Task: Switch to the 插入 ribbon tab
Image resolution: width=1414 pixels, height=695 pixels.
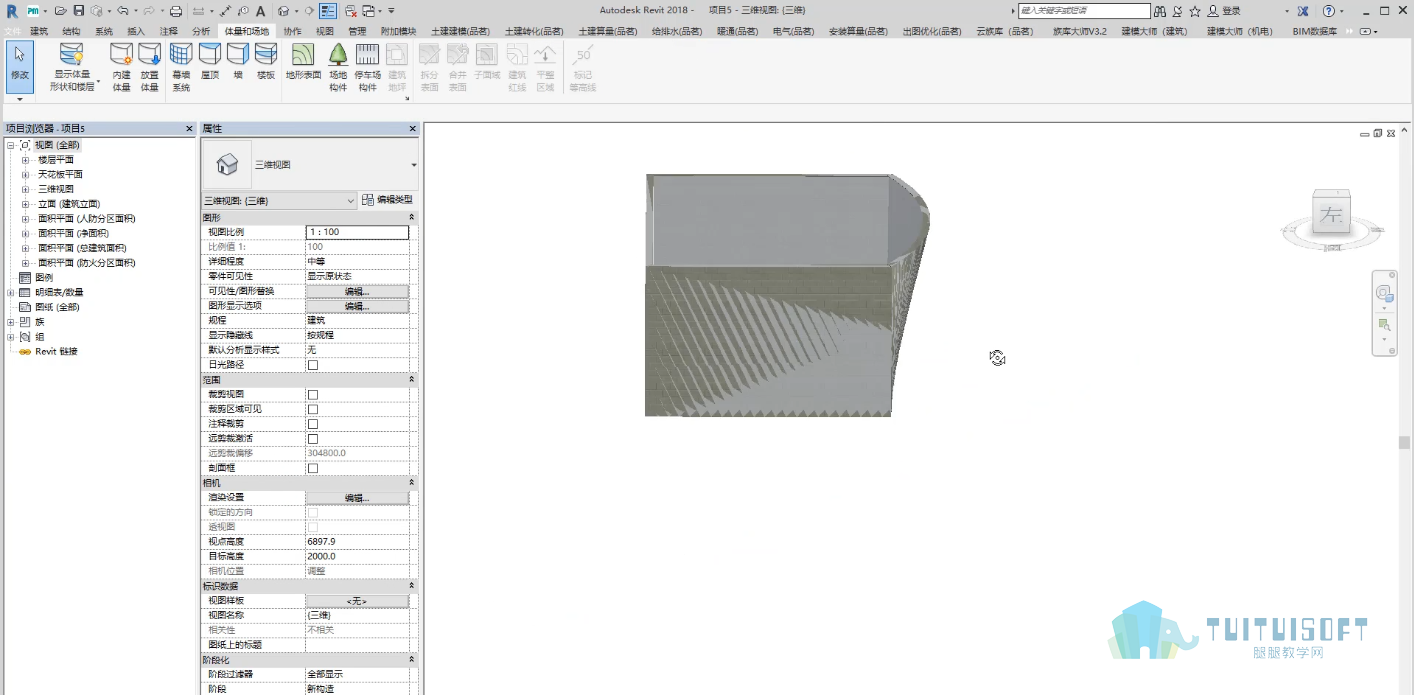Action: (136, 31)
